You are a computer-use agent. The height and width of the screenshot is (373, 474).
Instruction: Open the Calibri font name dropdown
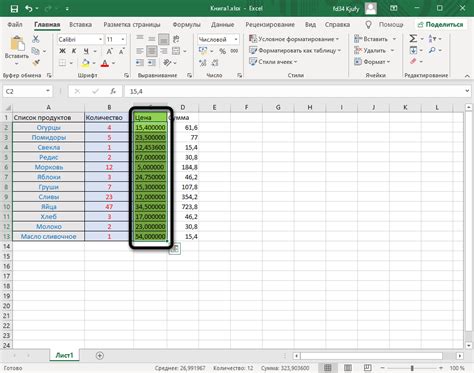pos(100,39)
